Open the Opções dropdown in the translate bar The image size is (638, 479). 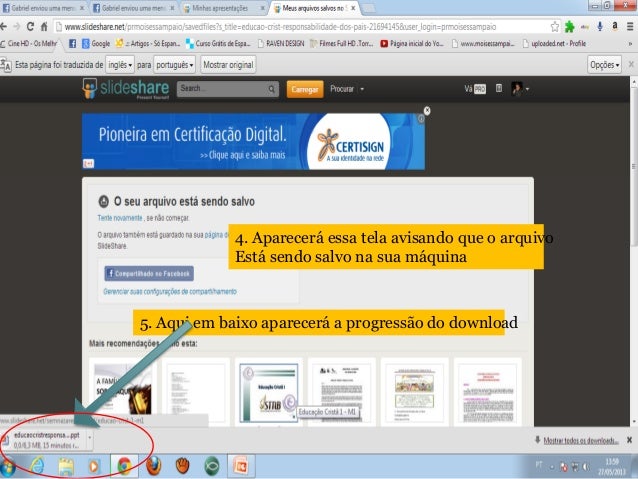tap(604, 65)
